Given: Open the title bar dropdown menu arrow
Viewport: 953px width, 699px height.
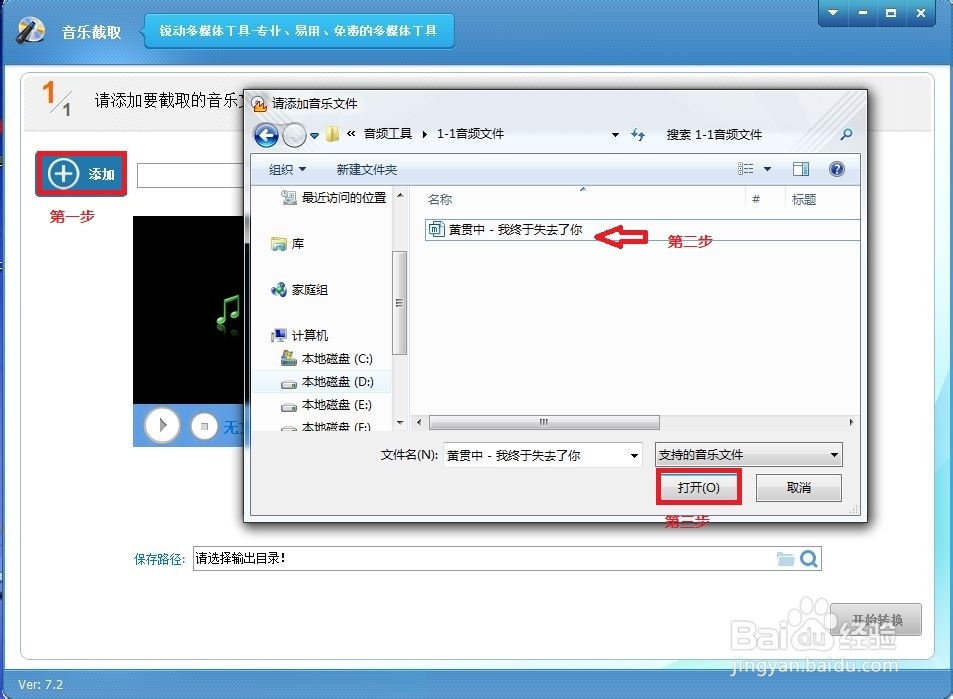Looking at the screenshot, I should click(x=833, y=13).
